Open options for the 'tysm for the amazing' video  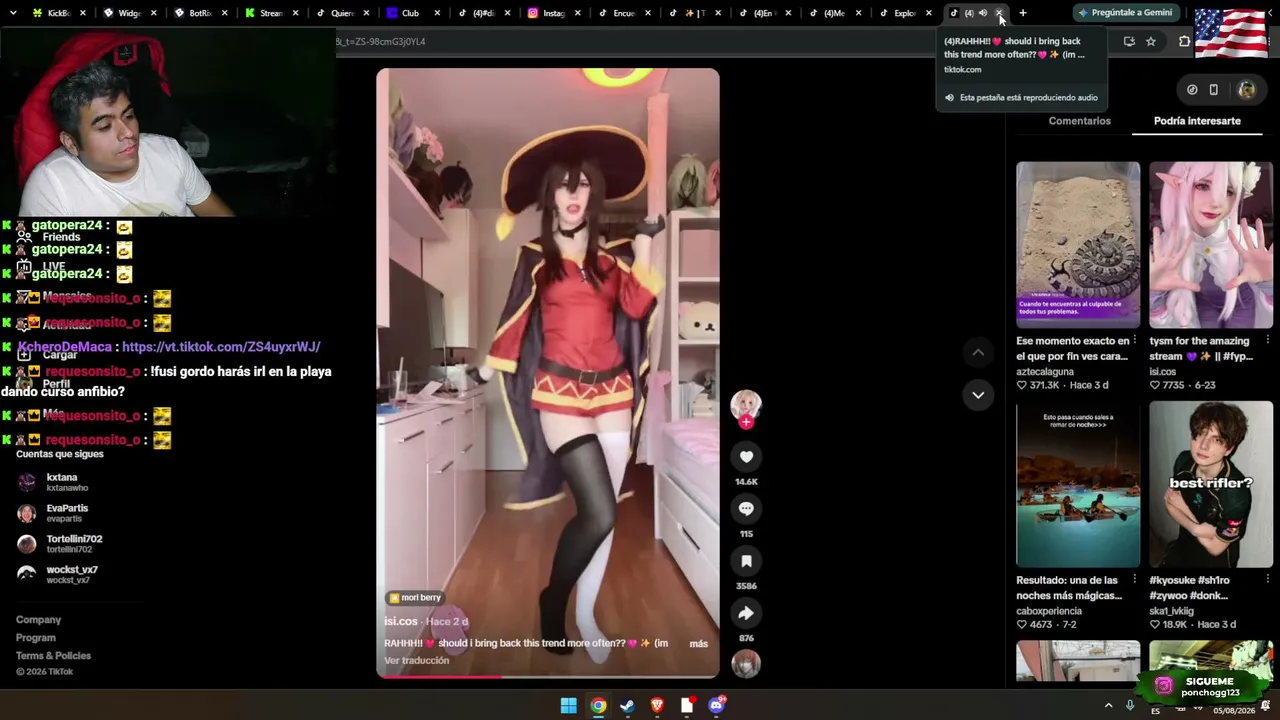tap(1267, 340)
